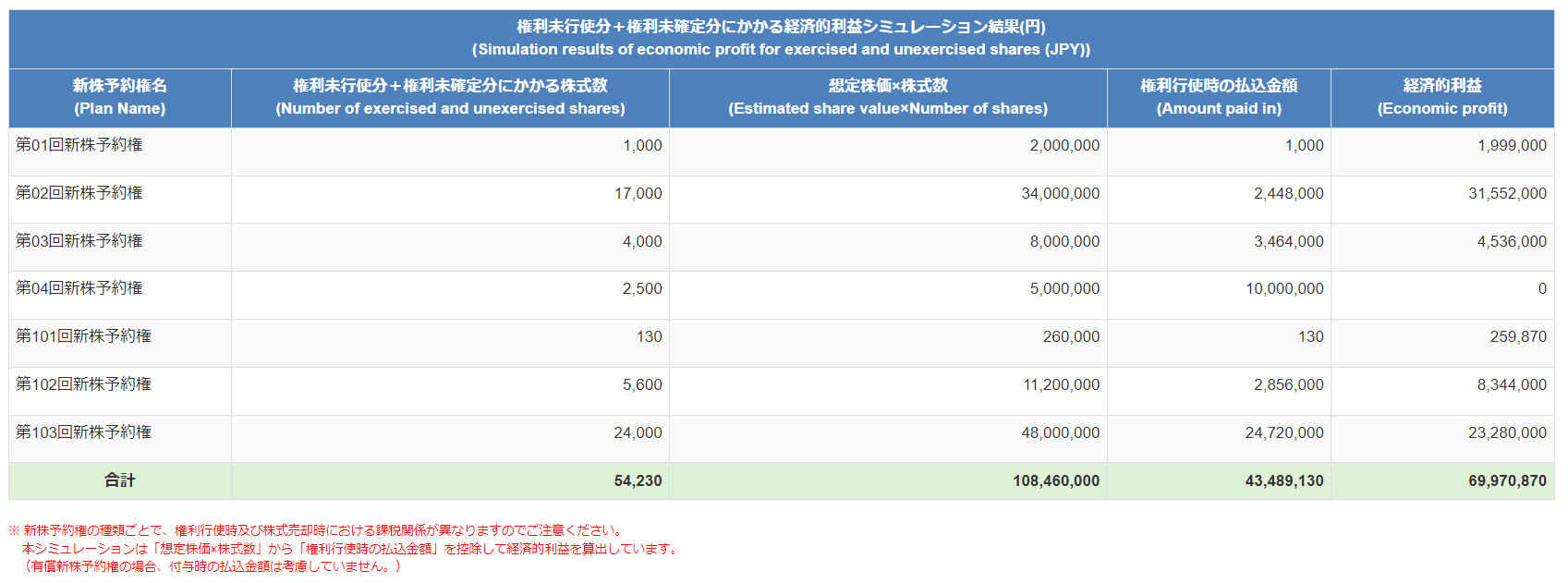Click the total shares value 54,230
Viewport: 1568px width, 583px height.
638,481
